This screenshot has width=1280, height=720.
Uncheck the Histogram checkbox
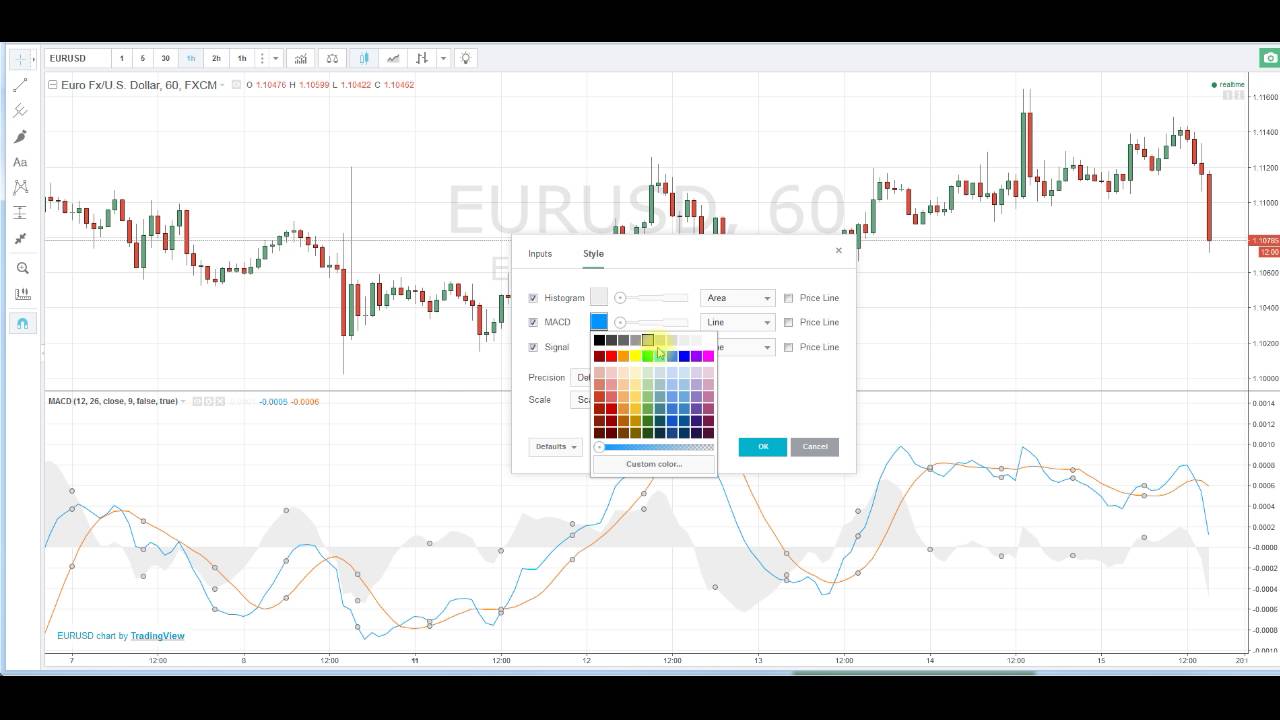[533, 298]
